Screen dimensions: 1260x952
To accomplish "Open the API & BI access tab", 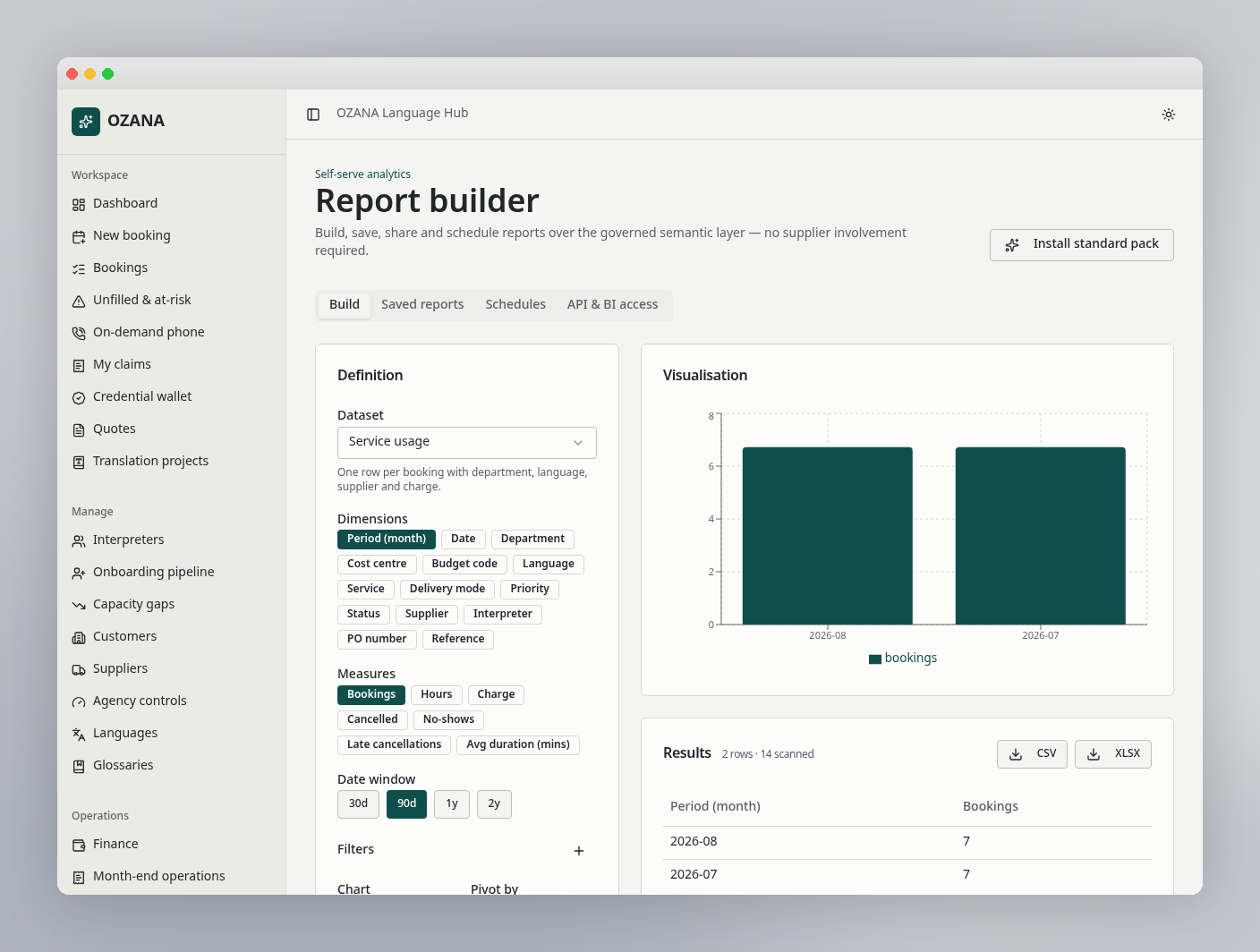I will 613,304.
